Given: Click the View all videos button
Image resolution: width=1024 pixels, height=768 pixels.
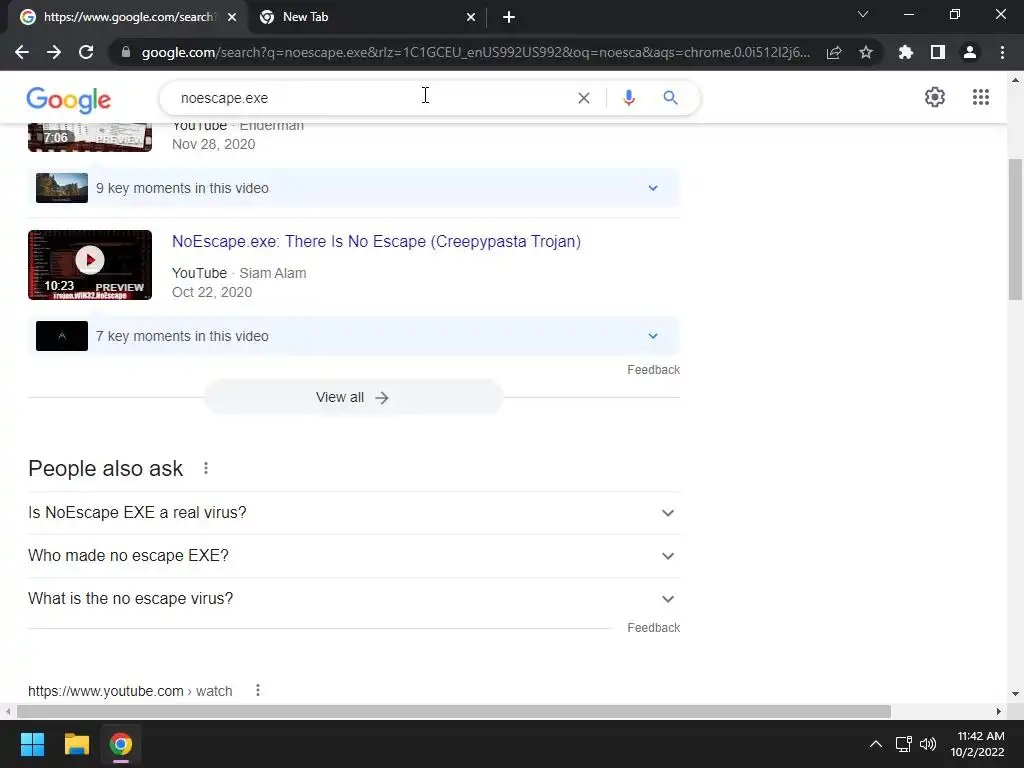Looking at the screenshot, I should 353,397.
